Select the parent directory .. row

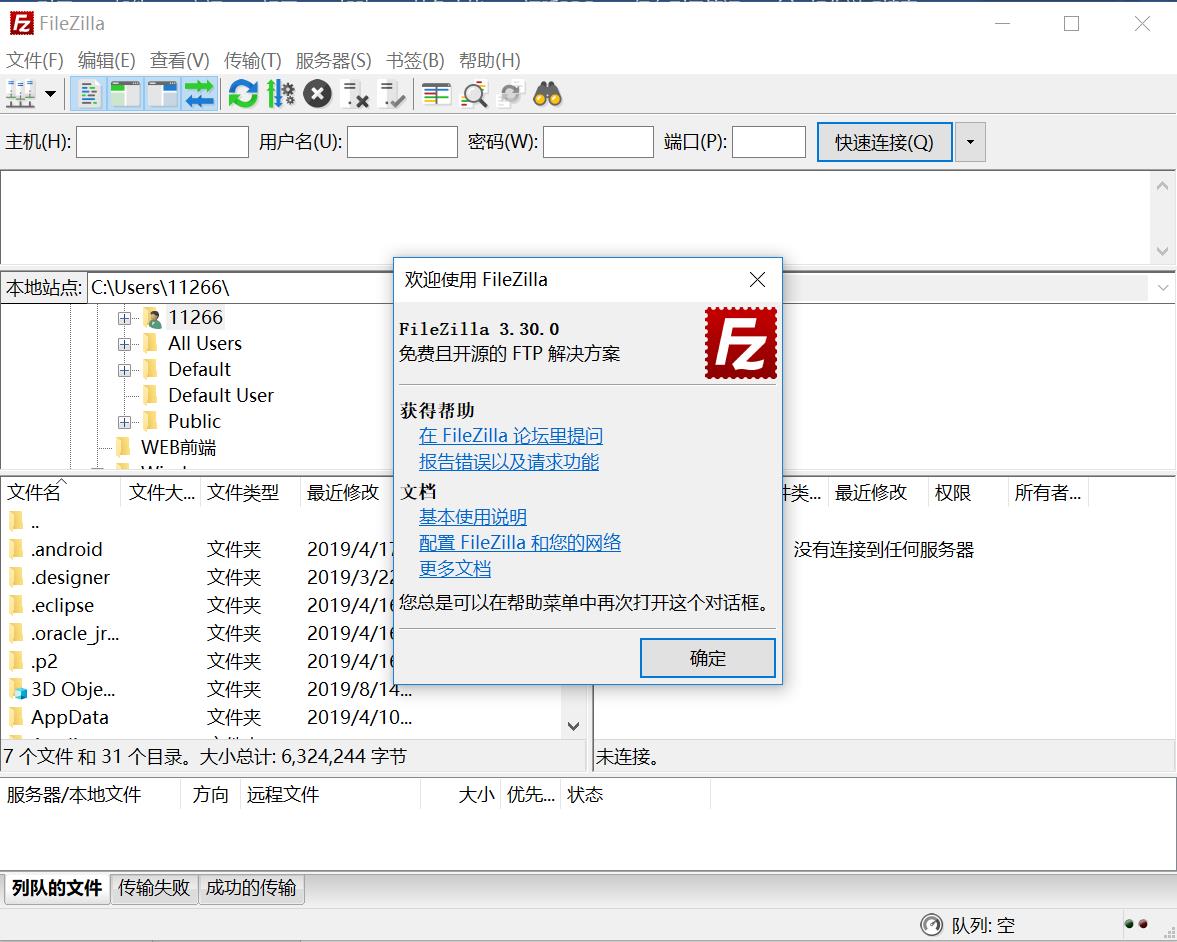coord(198,522)
